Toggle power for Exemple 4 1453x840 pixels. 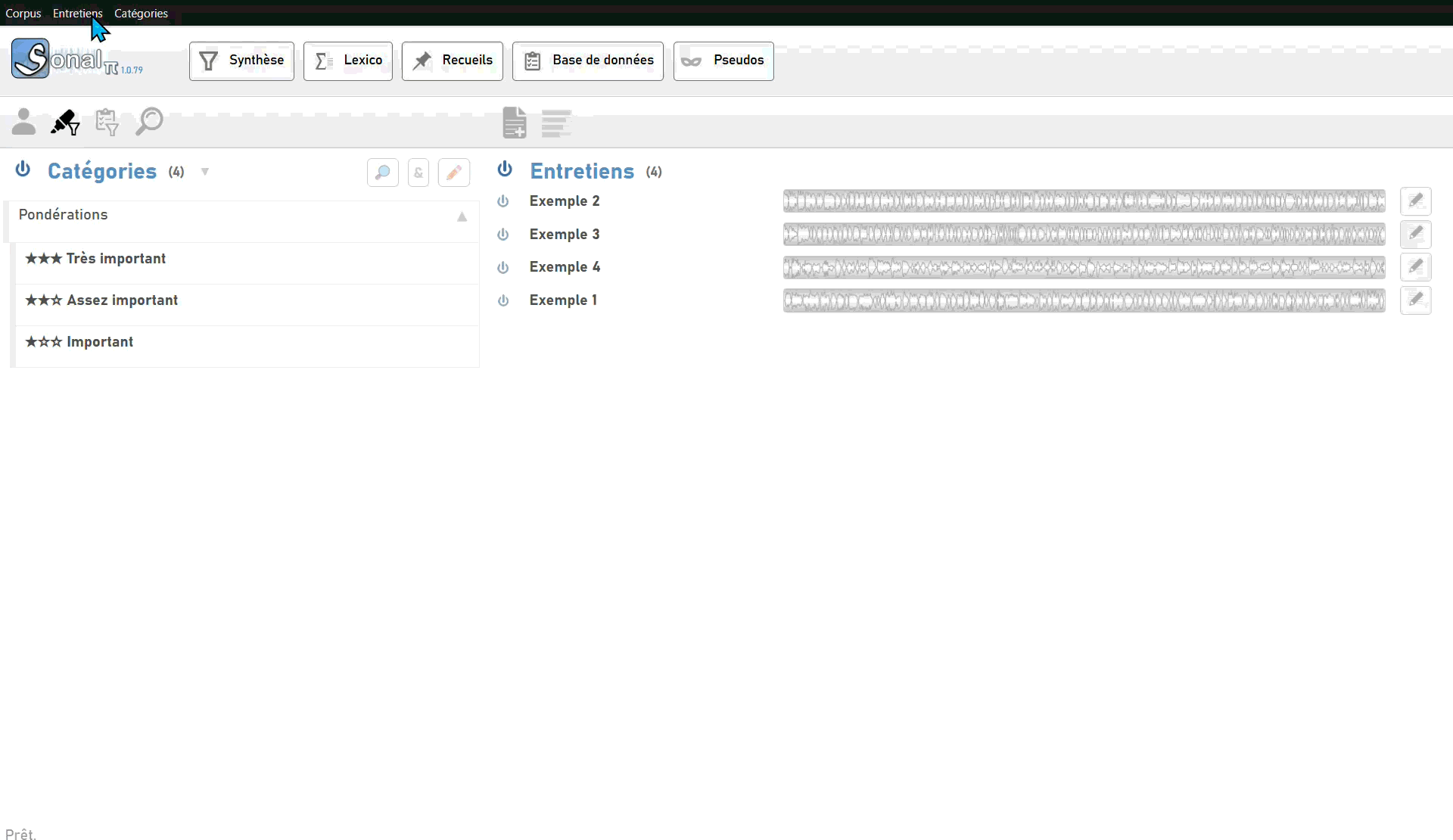(x=502, y=267)
